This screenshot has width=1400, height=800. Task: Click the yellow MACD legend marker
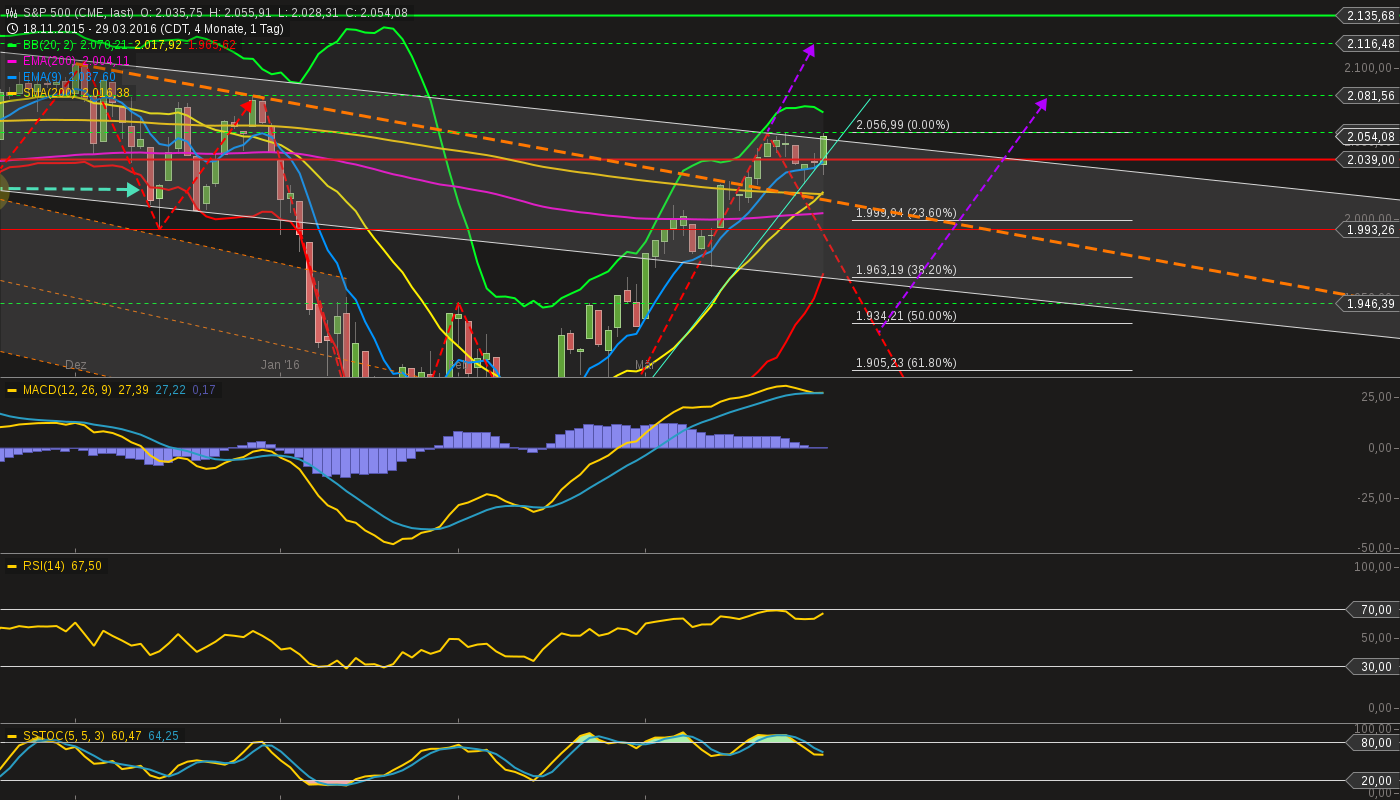point(12,390)
